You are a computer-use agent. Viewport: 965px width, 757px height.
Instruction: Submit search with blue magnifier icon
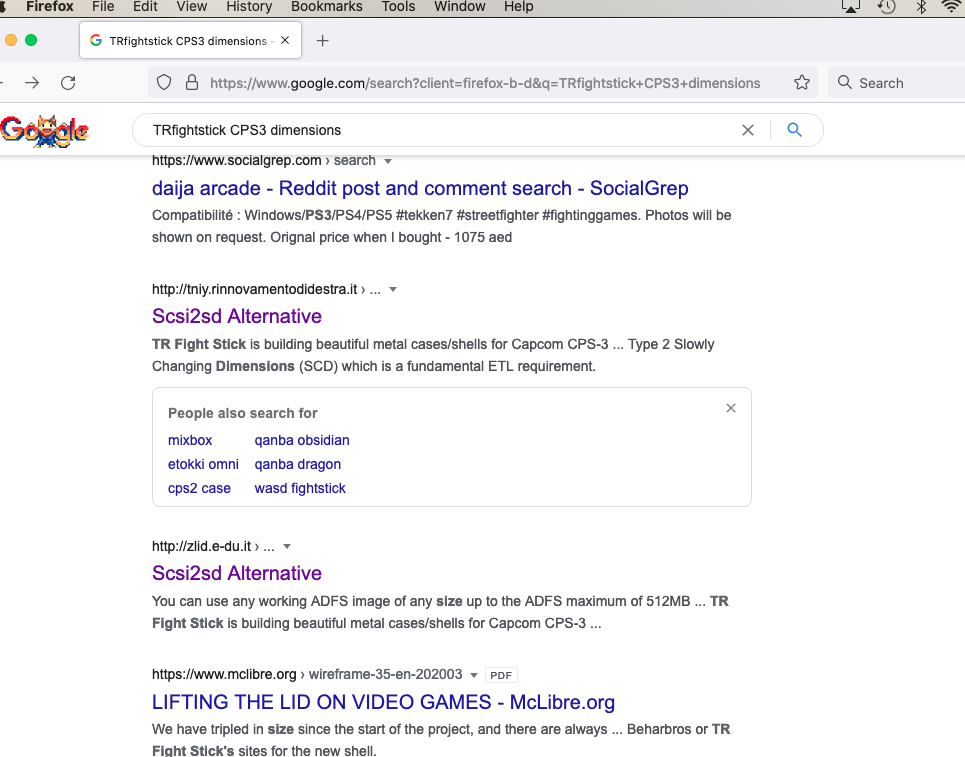click(795, 130)
